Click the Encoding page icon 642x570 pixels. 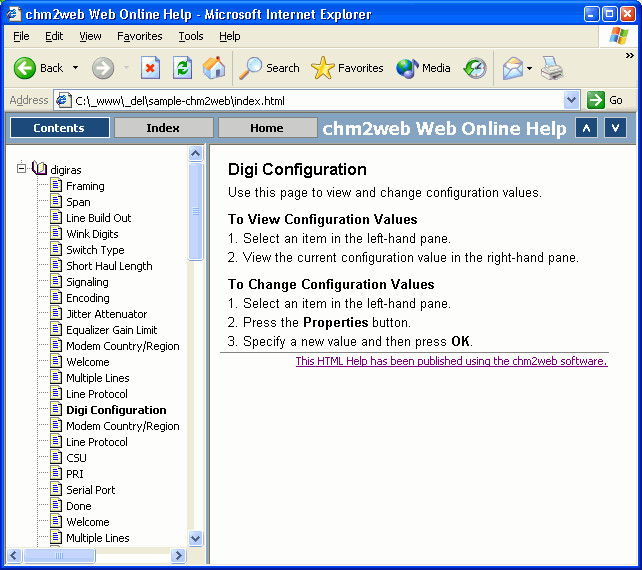[x=56, y=297]
